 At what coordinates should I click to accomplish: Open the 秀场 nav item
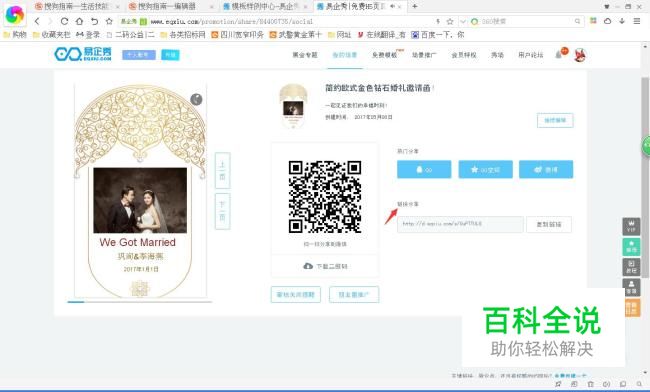(497, 55)
